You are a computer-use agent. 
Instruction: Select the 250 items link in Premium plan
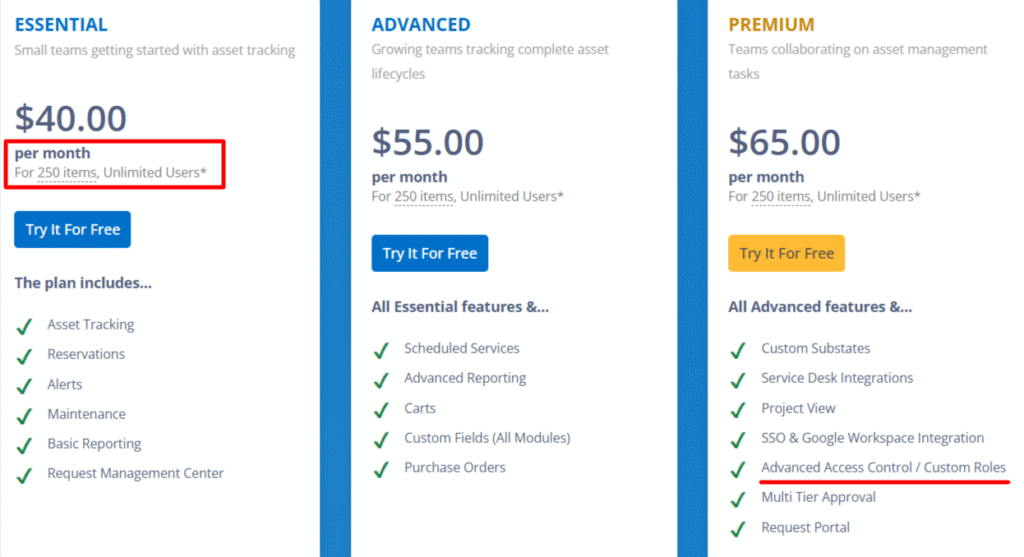click(x=781, y=197)
